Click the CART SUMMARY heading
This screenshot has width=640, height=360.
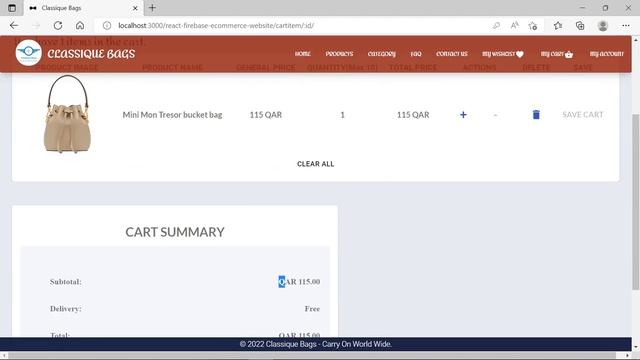175,232
